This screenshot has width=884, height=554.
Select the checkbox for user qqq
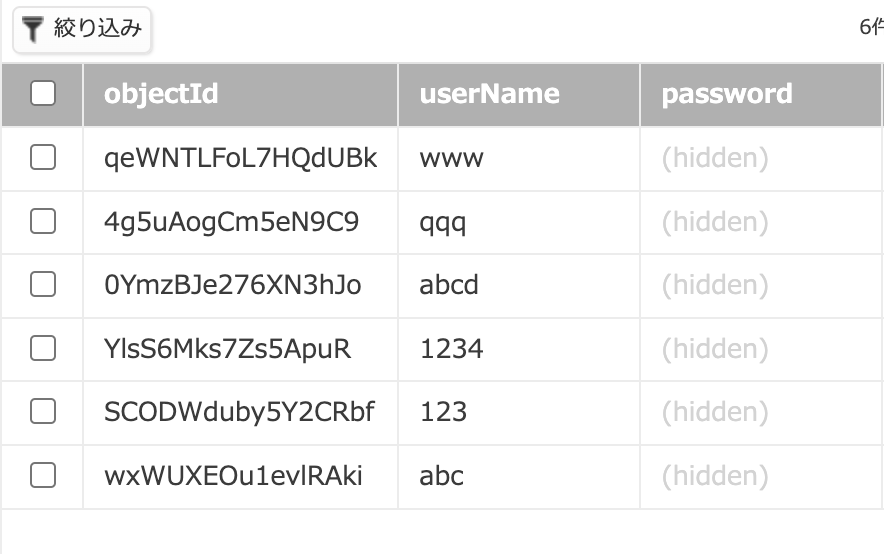click(43, 222)
